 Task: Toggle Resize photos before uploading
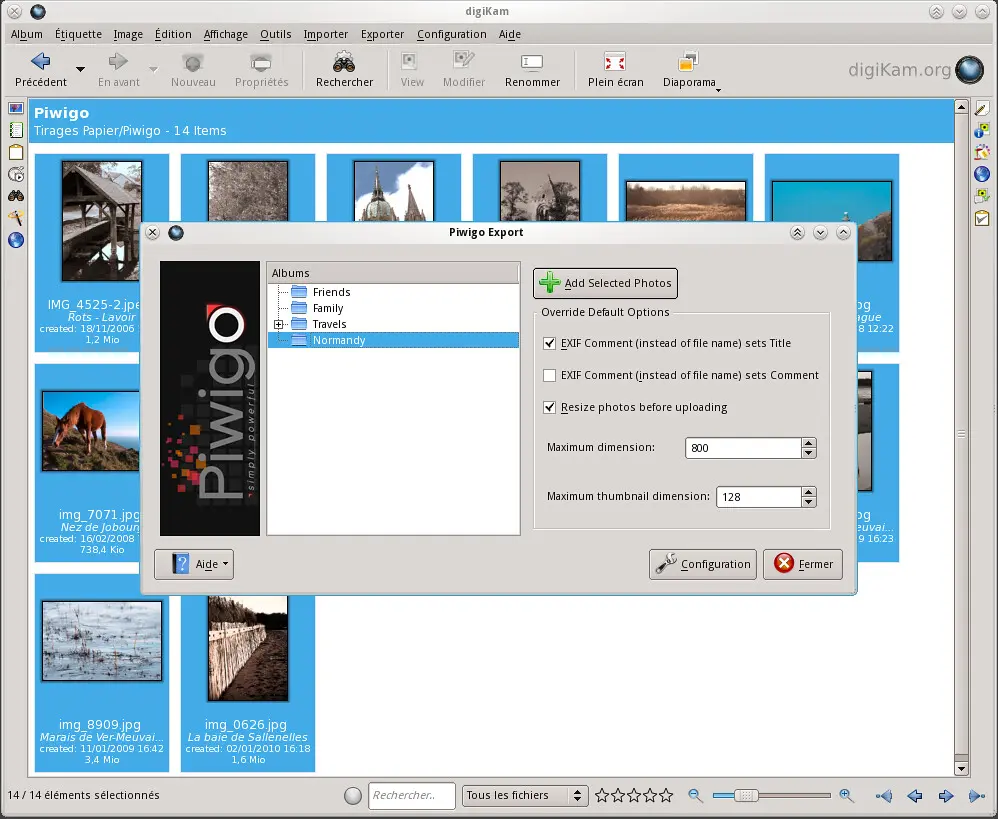click(x=549, y=407)
